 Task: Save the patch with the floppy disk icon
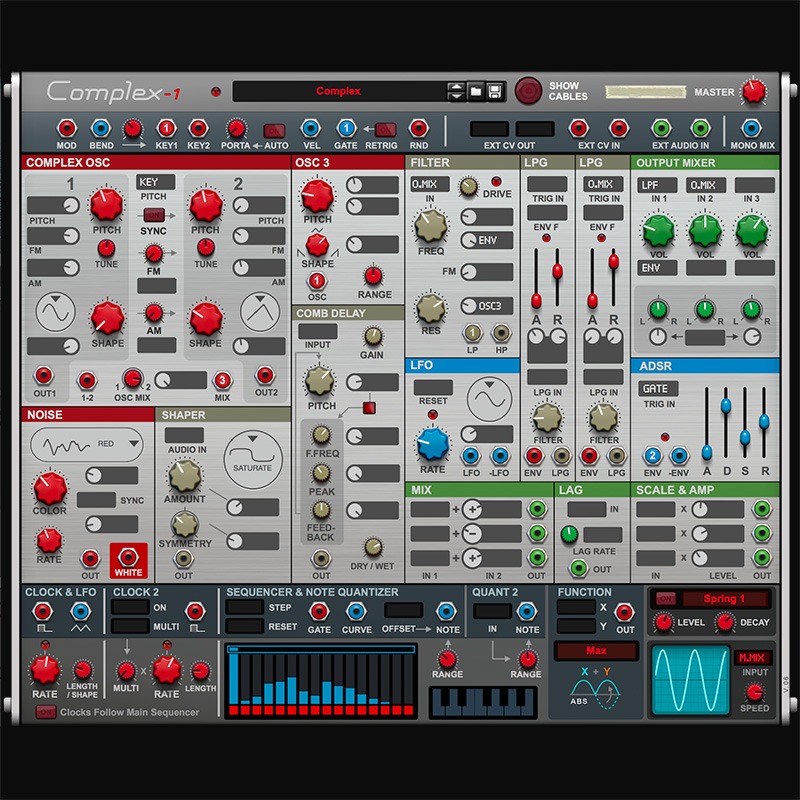(494, 92)
